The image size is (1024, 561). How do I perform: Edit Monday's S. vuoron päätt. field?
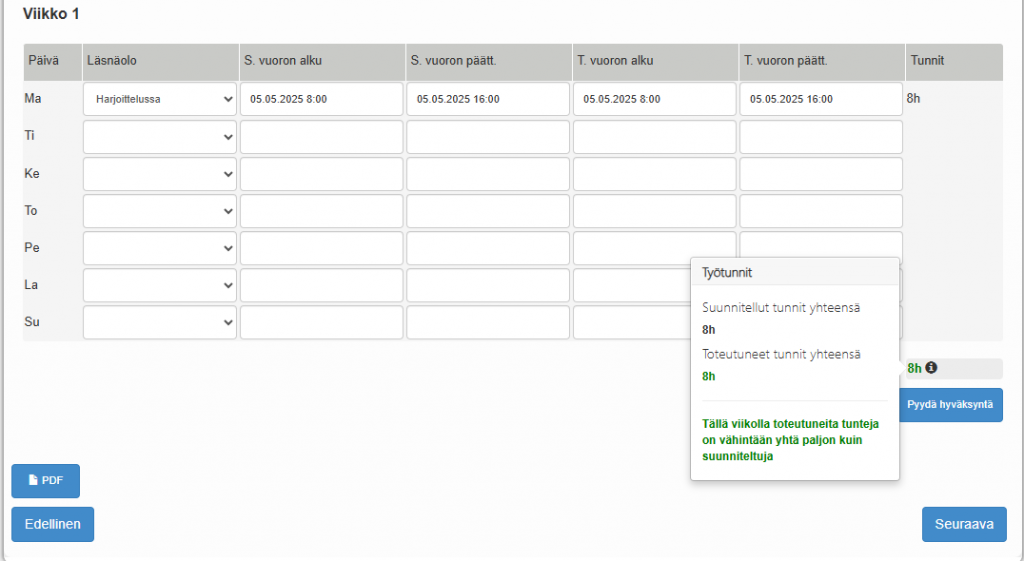click(x=488, y=99)
